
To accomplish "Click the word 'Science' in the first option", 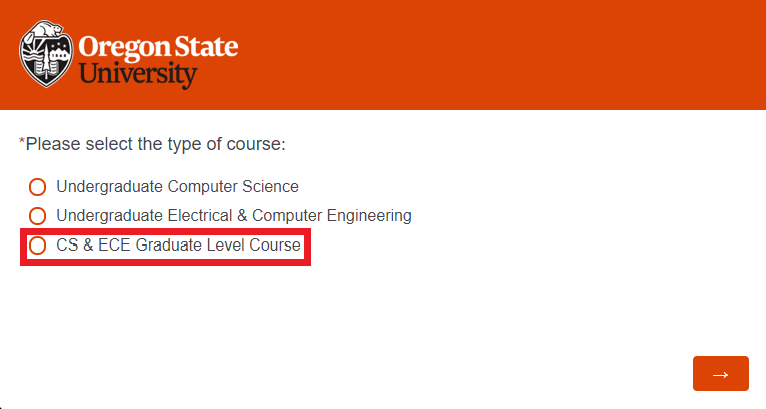I will coord(270,187).
